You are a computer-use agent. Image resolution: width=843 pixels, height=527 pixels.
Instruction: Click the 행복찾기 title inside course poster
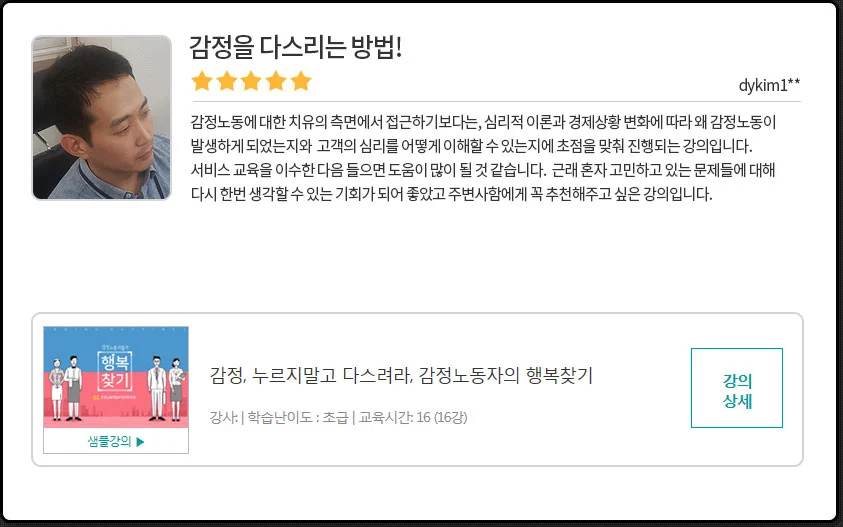click(x=115, y=371)
